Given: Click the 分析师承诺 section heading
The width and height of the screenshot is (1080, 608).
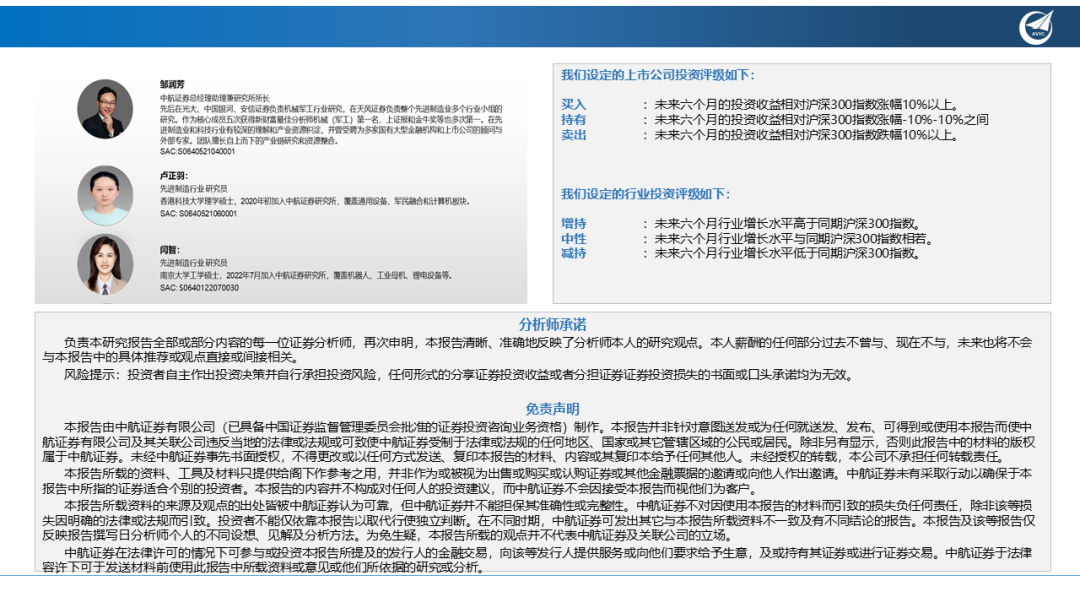Looking at the screenshot, I should click(552, 324).
